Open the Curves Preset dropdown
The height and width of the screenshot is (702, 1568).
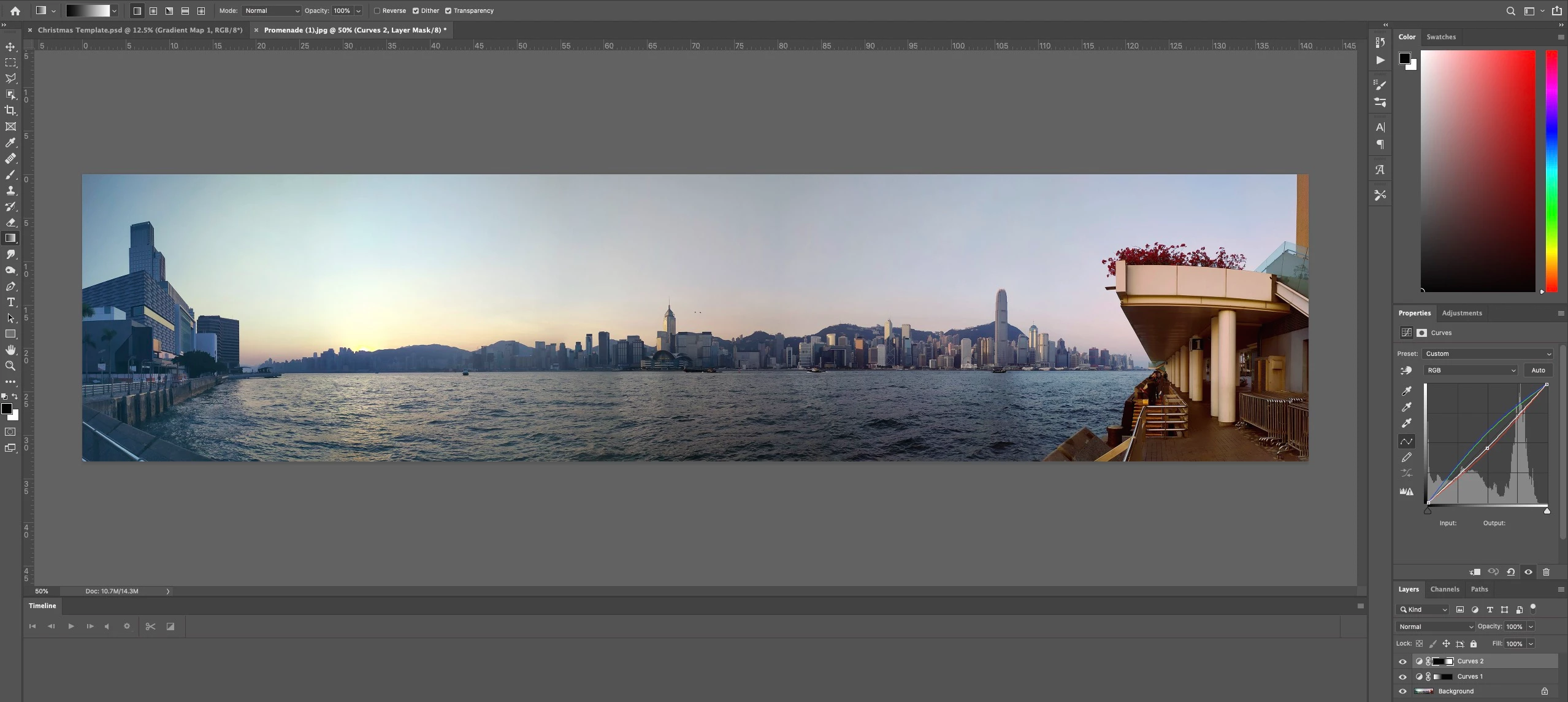pyautogui.click(x=1488, y=353)
